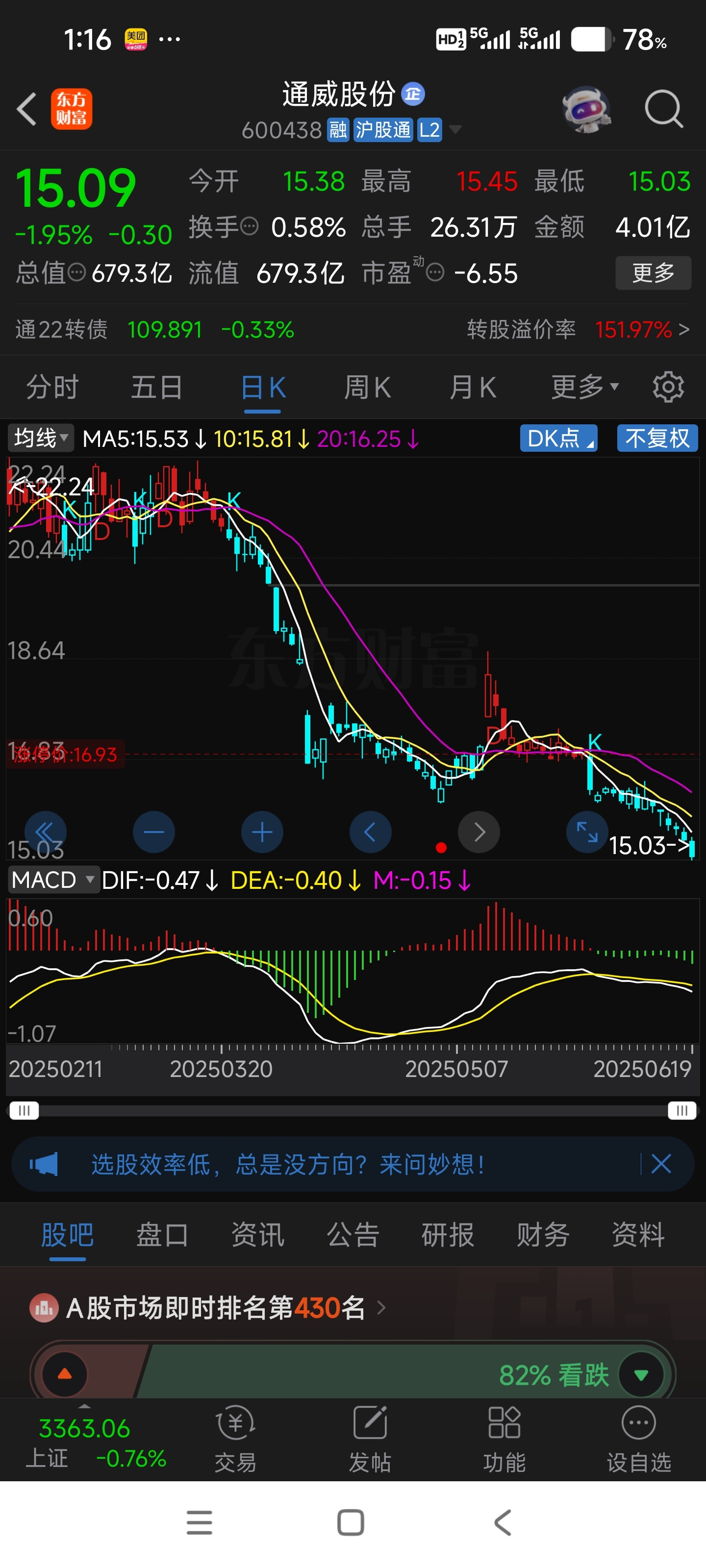Switch to 周K chart tab
The image size is (706, 1568).
(367, 387)
